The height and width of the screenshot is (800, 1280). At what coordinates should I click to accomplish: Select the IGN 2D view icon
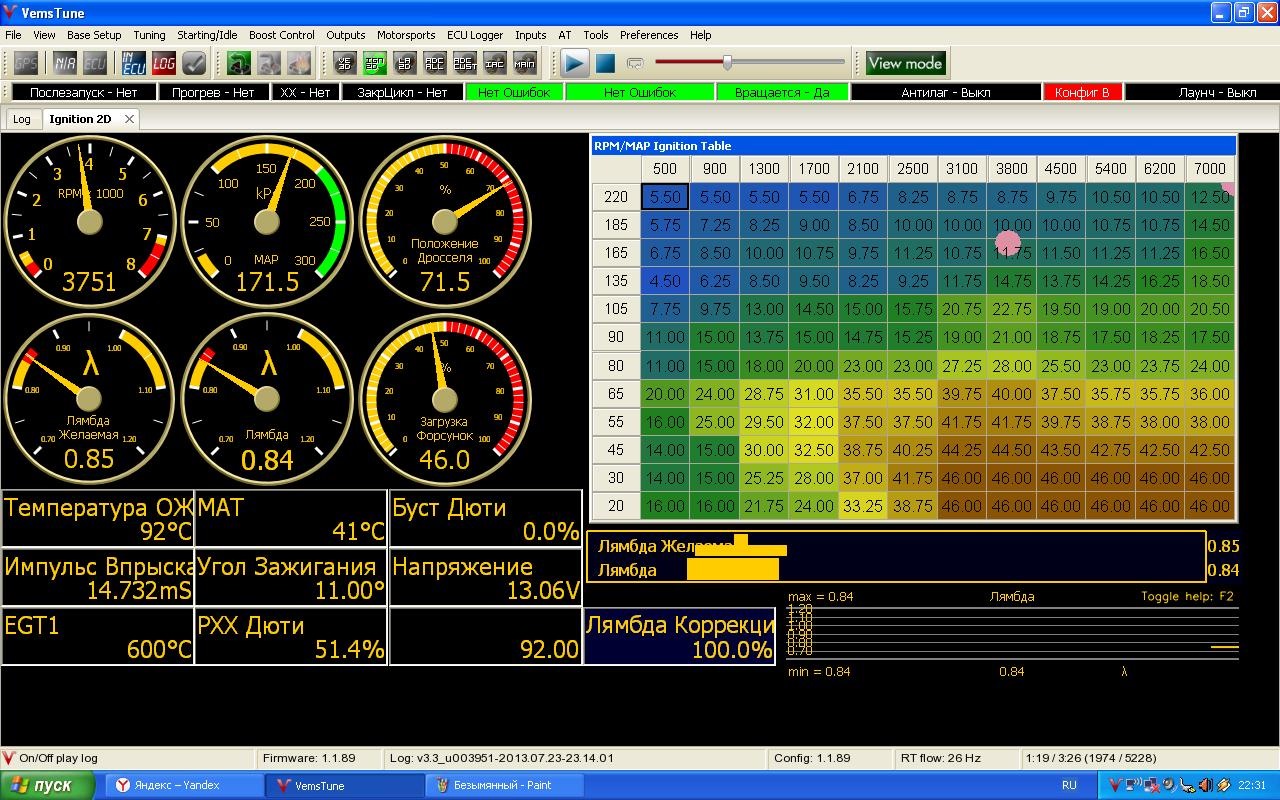[x=375, y=63]
